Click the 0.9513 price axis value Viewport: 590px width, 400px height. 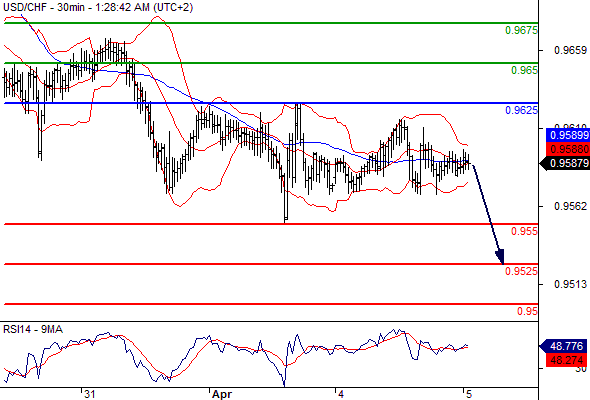[570, 284]
